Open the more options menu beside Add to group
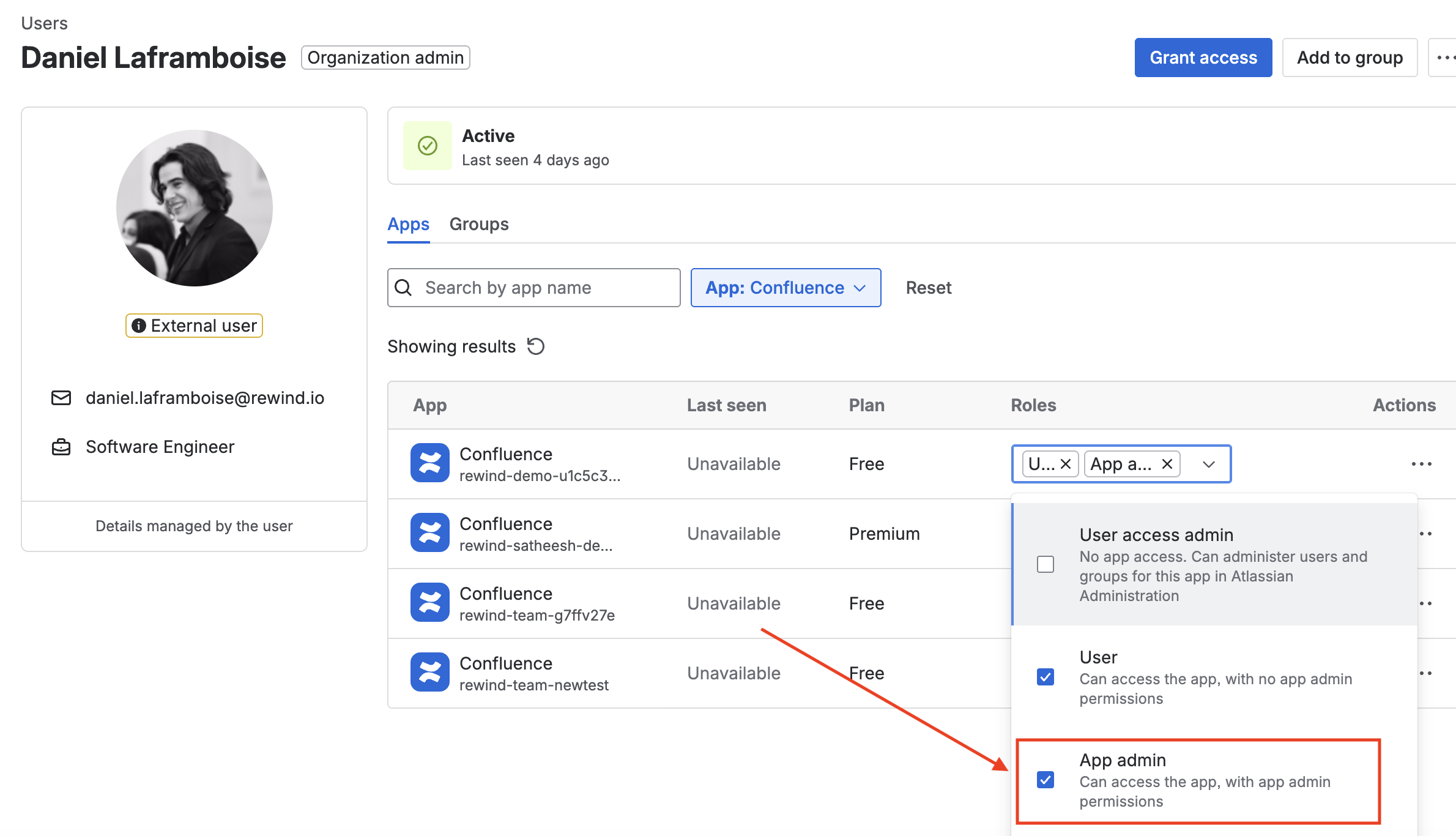 coord(1444,58)
